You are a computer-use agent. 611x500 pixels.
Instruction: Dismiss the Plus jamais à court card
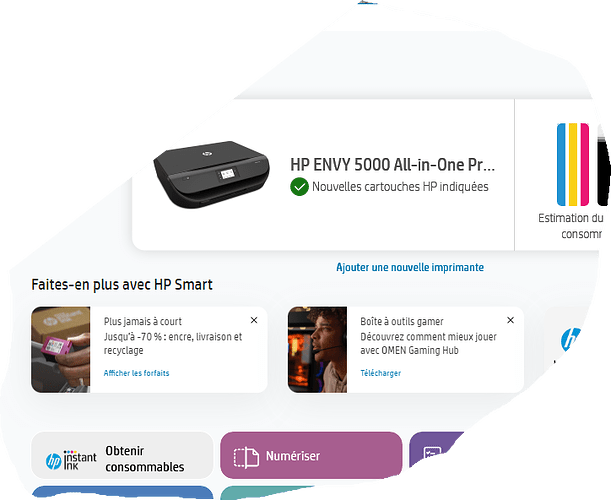point(254,320)
